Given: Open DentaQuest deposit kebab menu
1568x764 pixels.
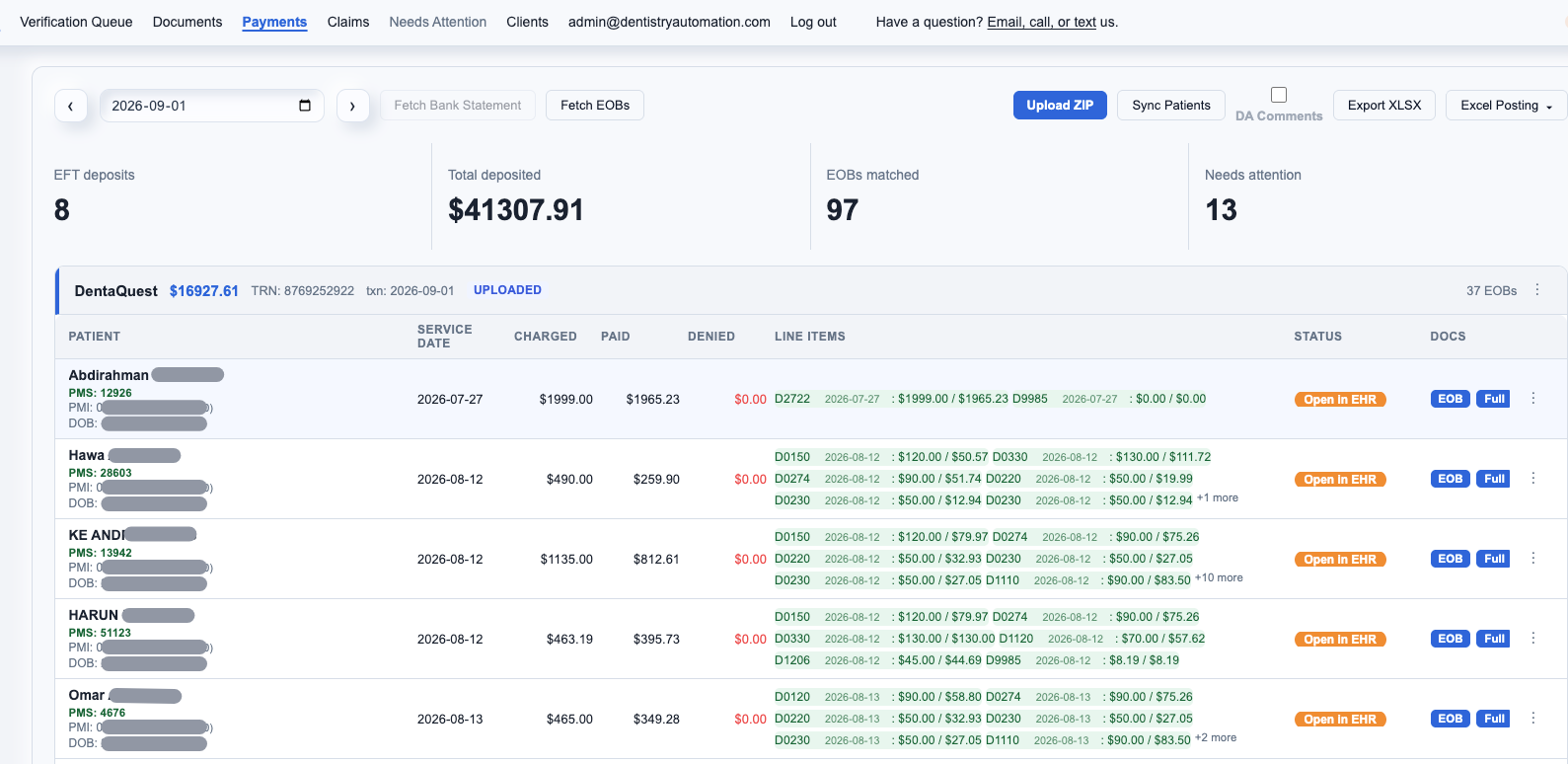Looking at the screenshot, I should pyautogui.click(x=1536, y=290).
